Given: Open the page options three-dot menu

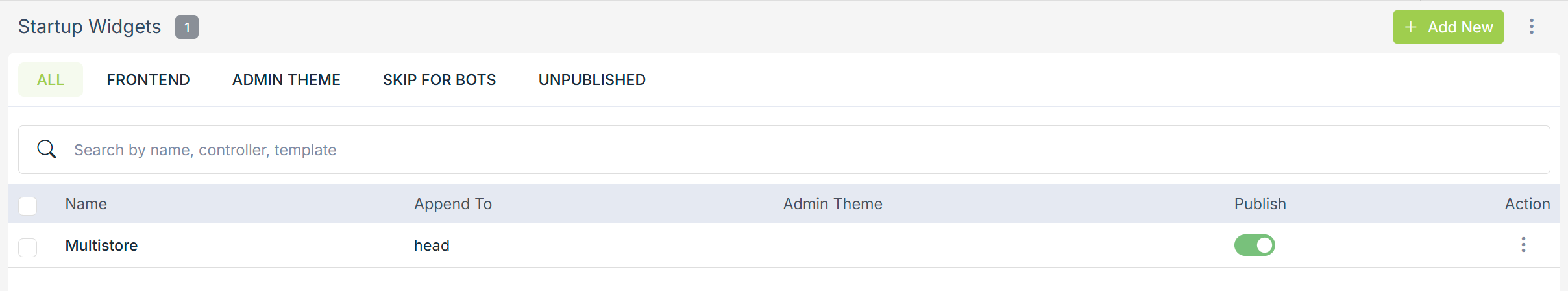Looking at the screenshot, I should point(1532,27).
